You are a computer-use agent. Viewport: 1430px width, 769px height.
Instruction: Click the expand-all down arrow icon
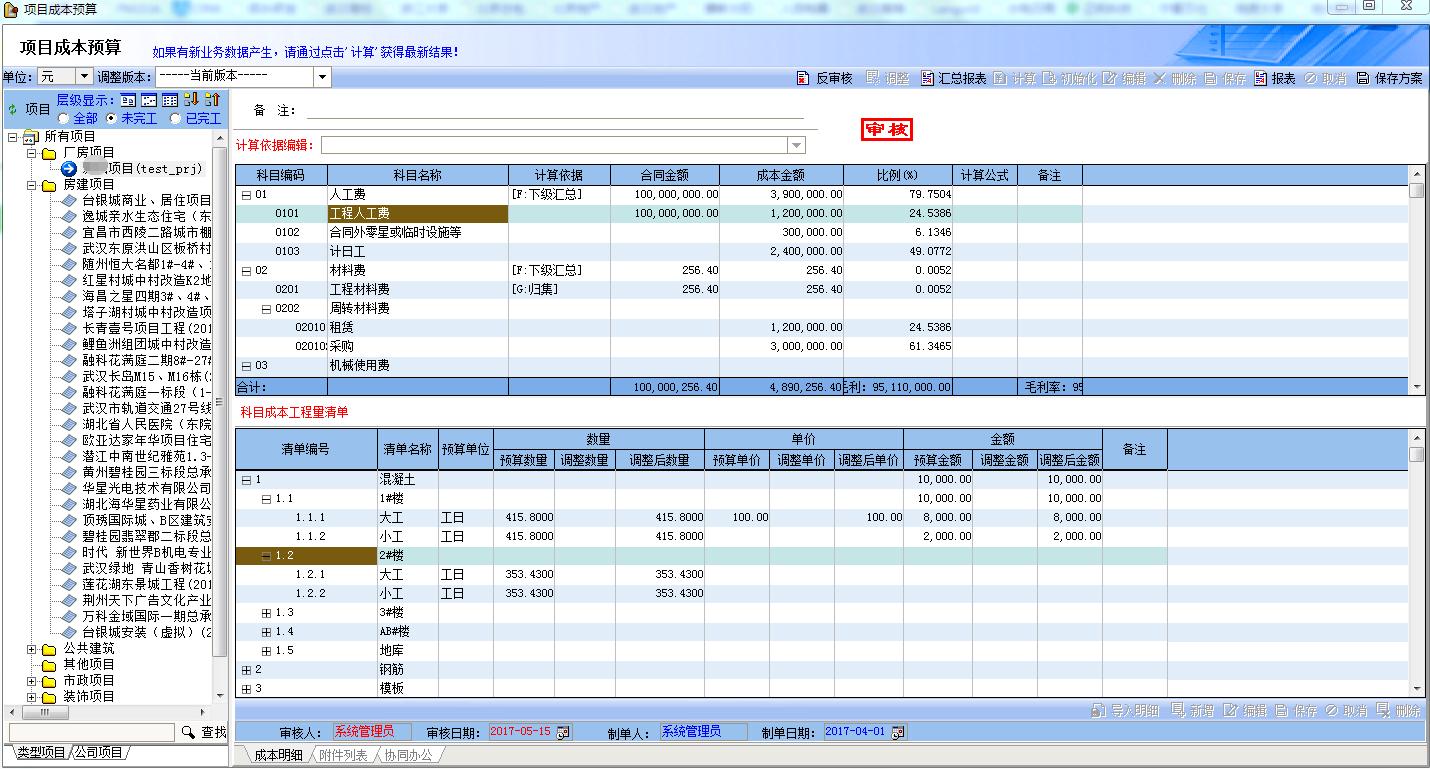coord(191,100)
